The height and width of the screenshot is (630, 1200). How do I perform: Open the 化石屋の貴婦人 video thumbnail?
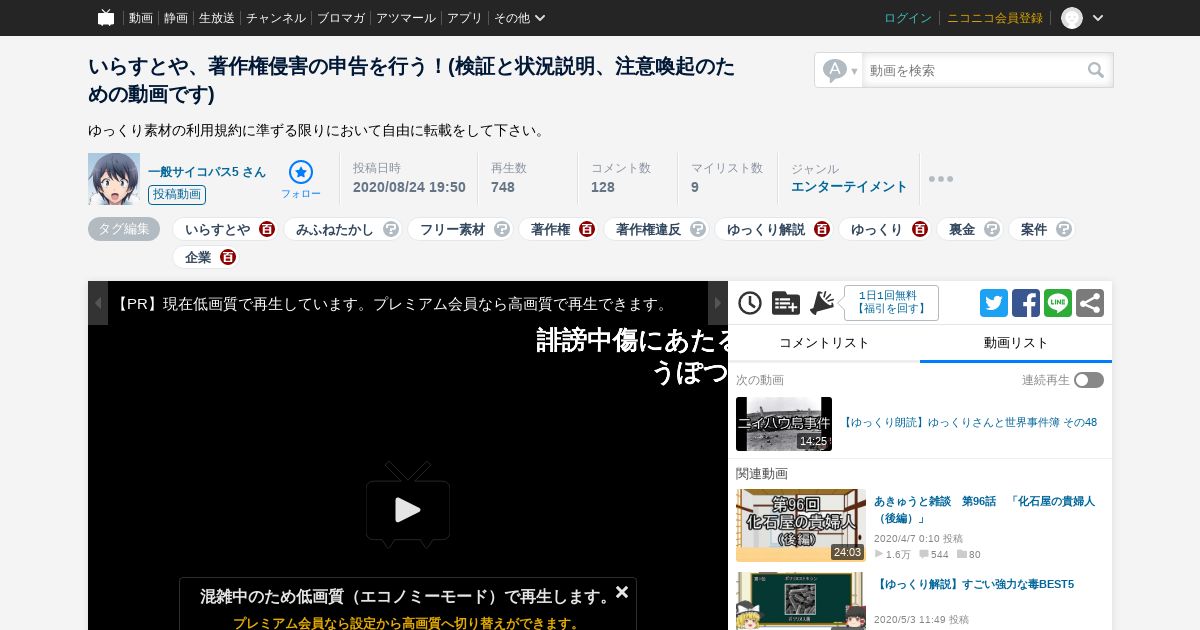point(801,525)
